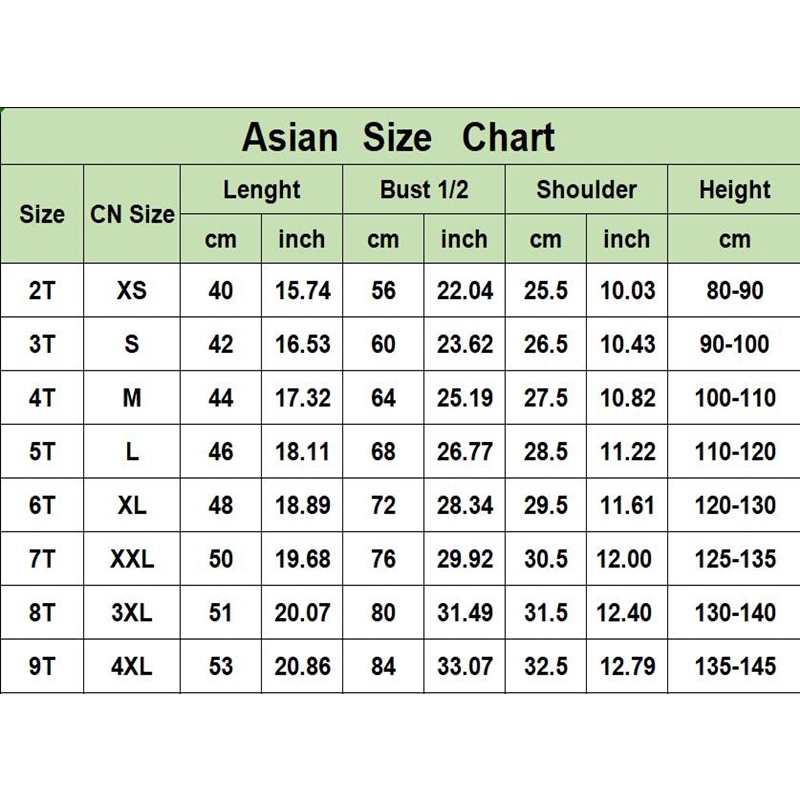Select the XL CN size cell

click(132, 505)
